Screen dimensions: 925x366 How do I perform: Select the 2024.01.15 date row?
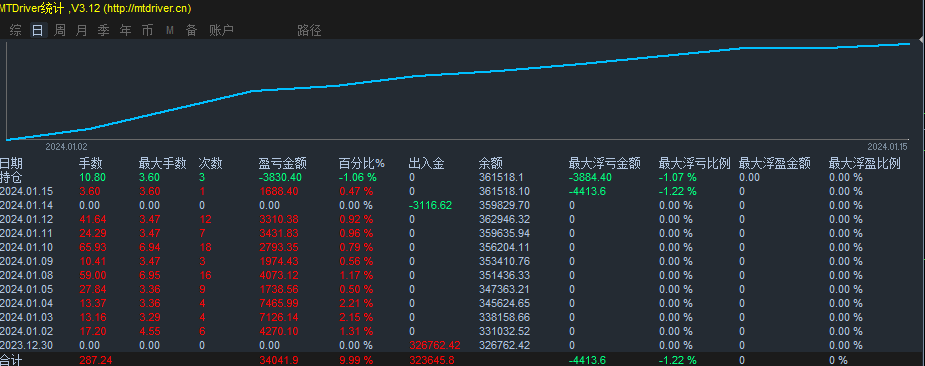pos(27,191)
